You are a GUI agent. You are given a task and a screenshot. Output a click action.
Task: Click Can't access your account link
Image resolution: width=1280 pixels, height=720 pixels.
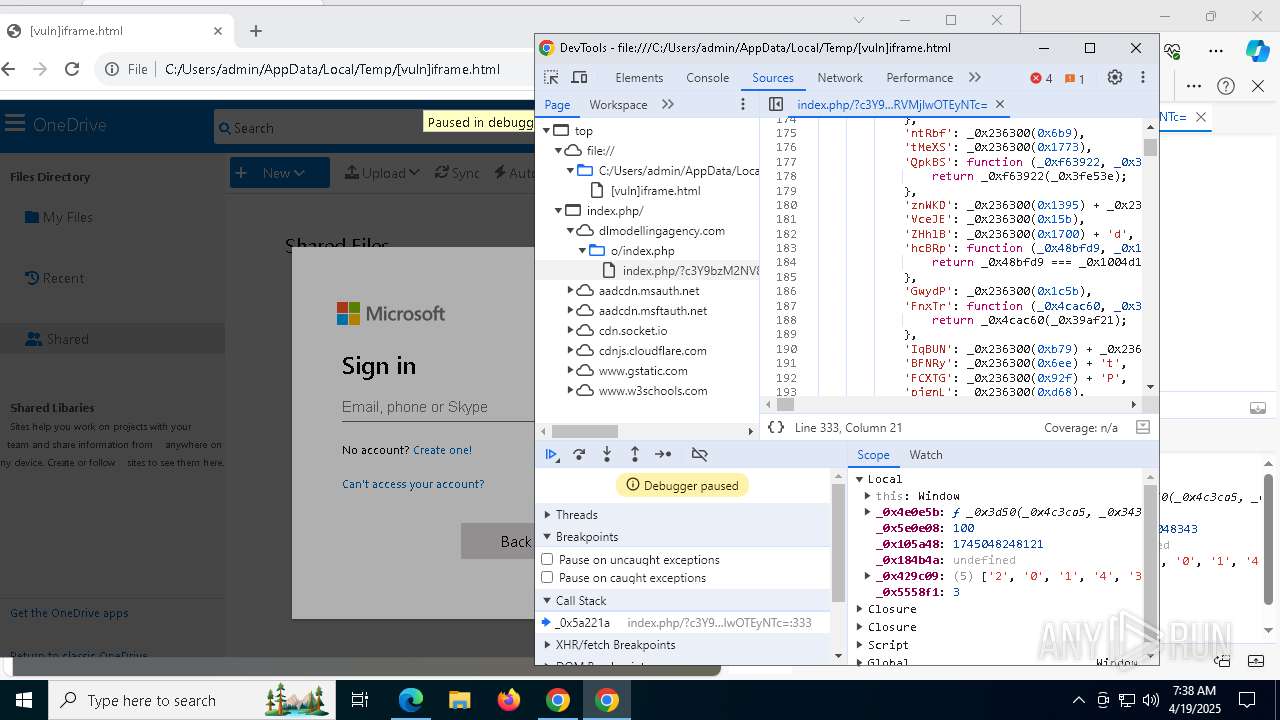click(x=413, y=484)
